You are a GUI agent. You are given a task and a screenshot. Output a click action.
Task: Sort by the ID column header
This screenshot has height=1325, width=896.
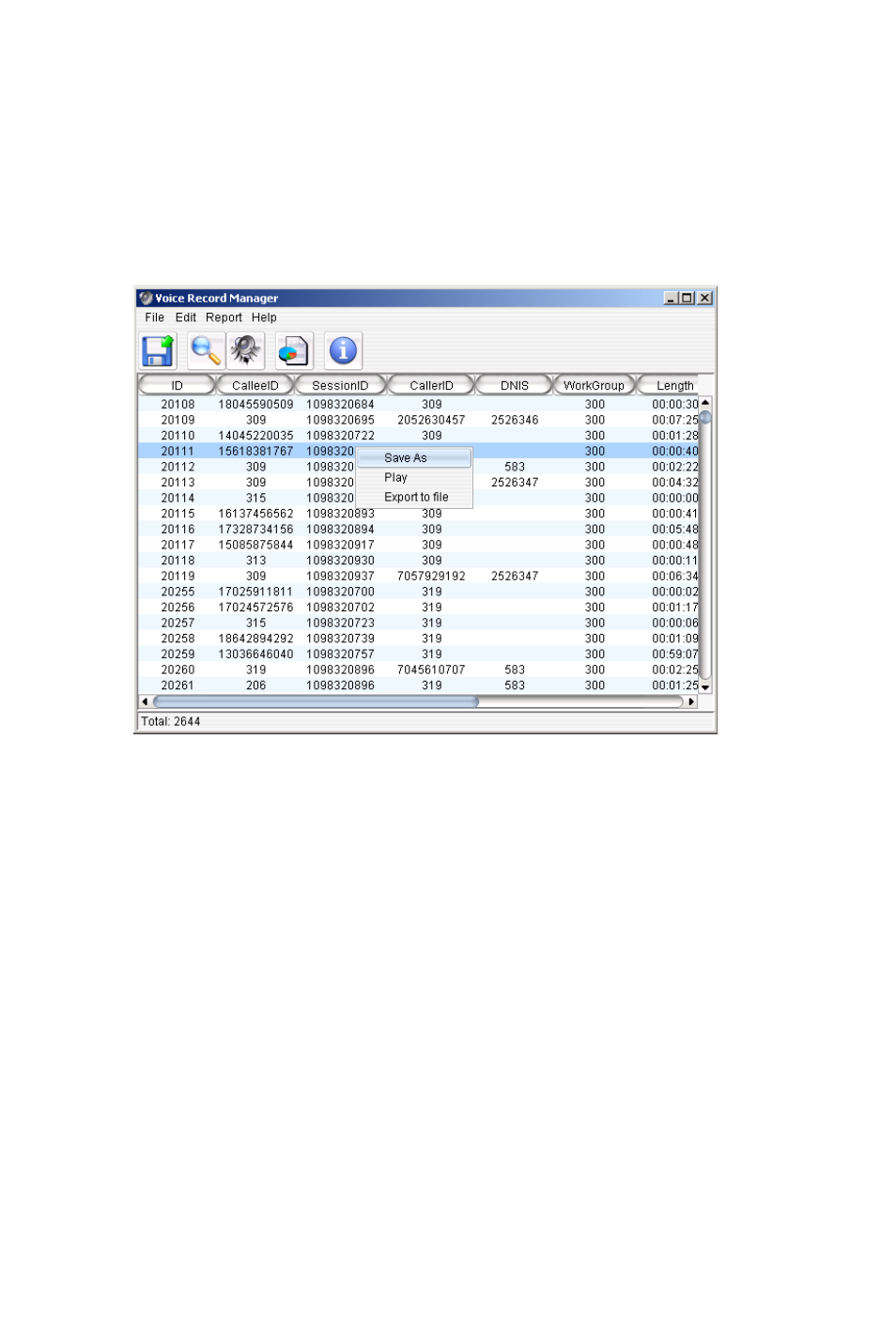click(177, 386)
